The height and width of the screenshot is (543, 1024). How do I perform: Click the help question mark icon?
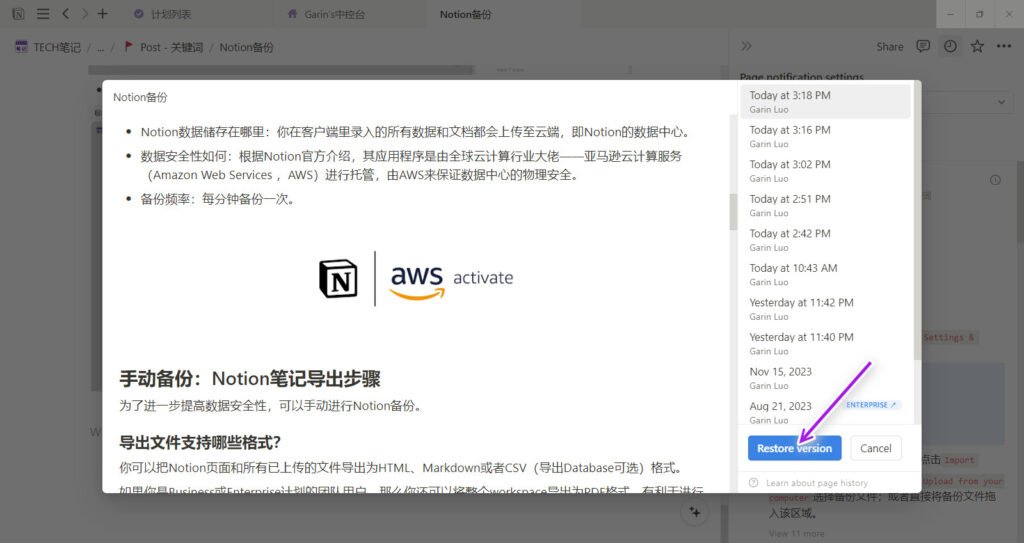754,483
